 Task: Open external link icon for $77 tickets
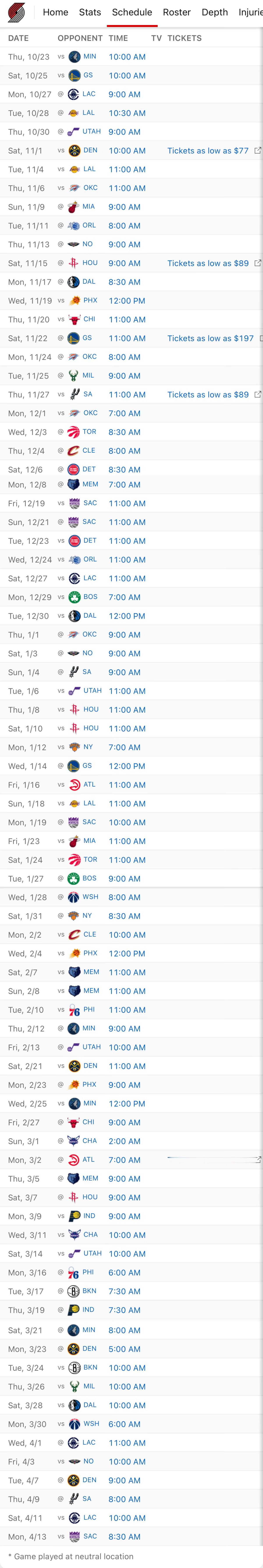pos(258,150)
